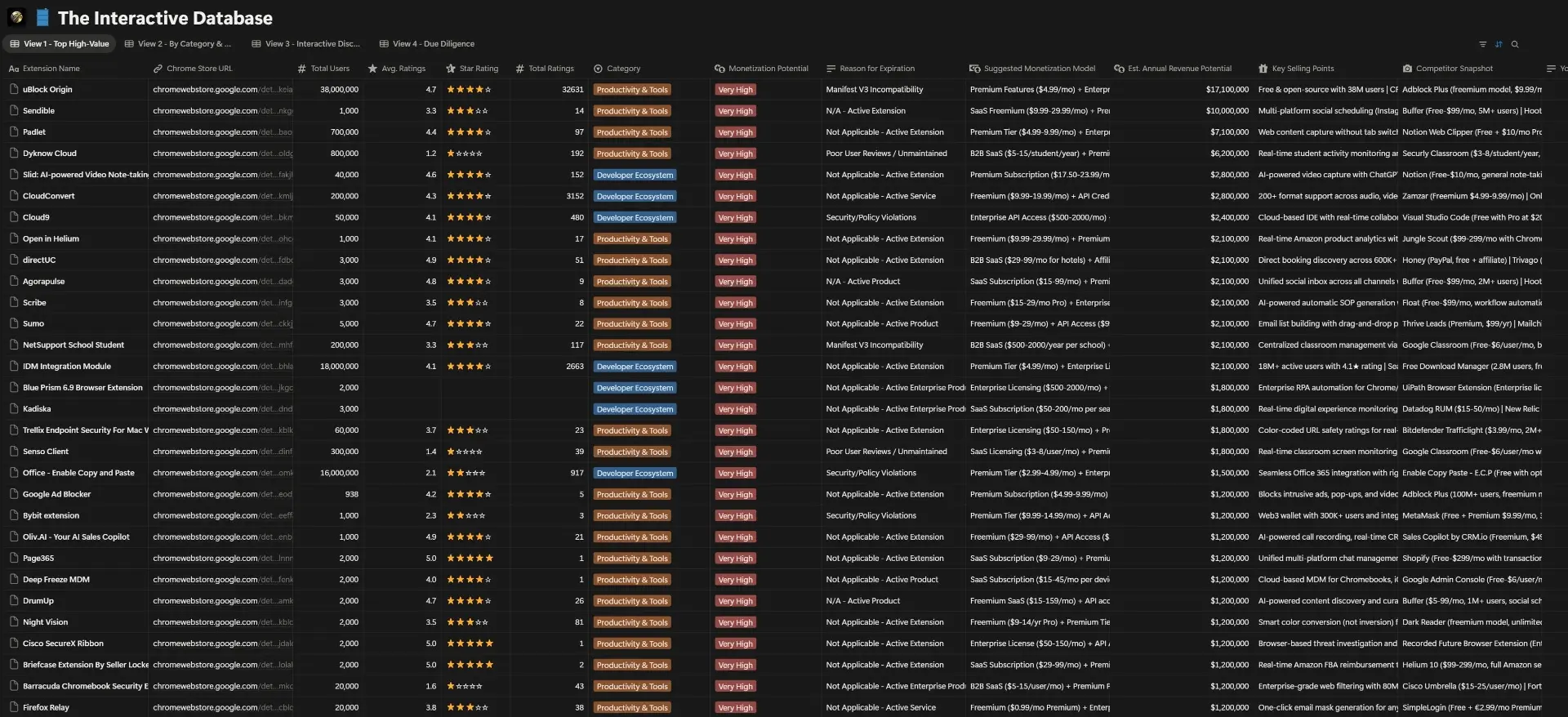Click the circle icon in Category header
This screenshot has width=1568, height=717.
598,69
